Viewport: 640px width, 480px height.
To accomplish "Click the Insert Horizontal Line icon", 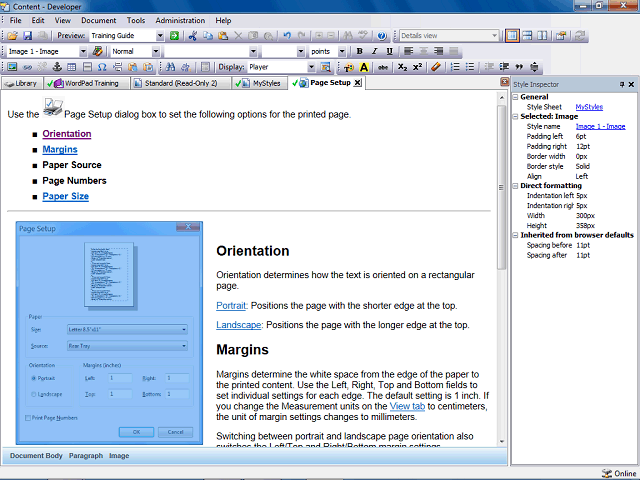I will [87, 67].
